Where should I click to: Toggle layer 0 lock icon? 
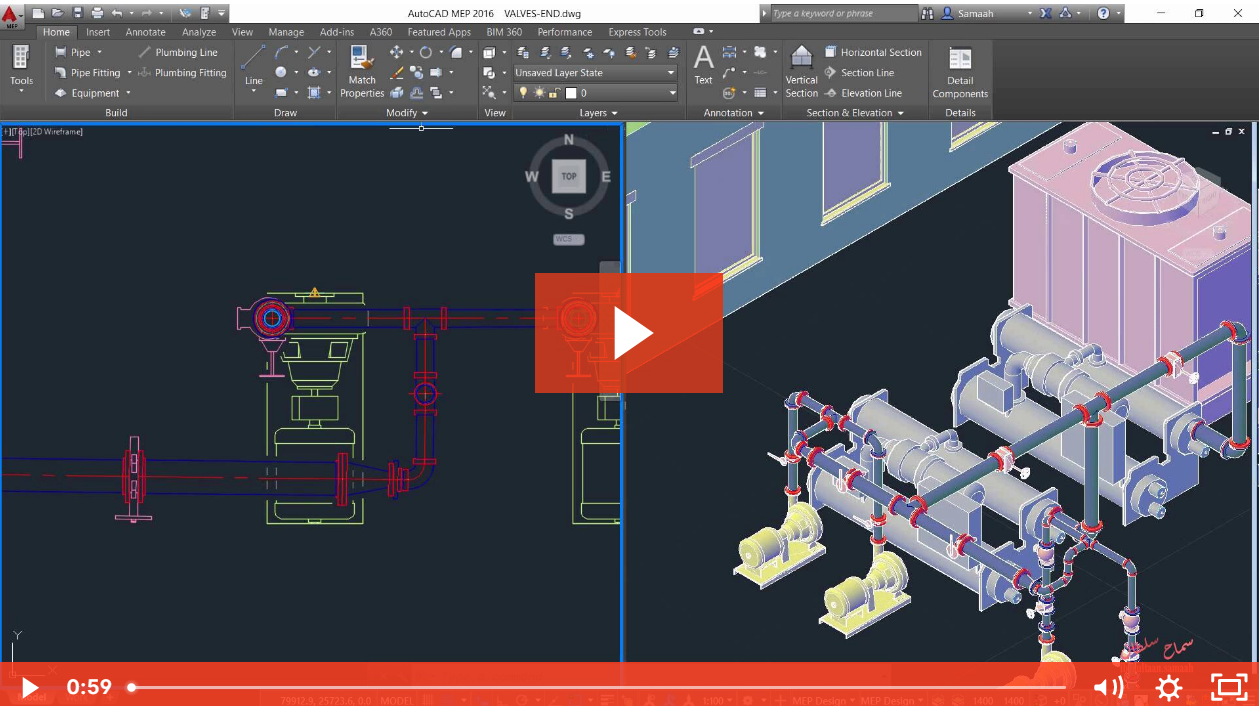(555, 93)
